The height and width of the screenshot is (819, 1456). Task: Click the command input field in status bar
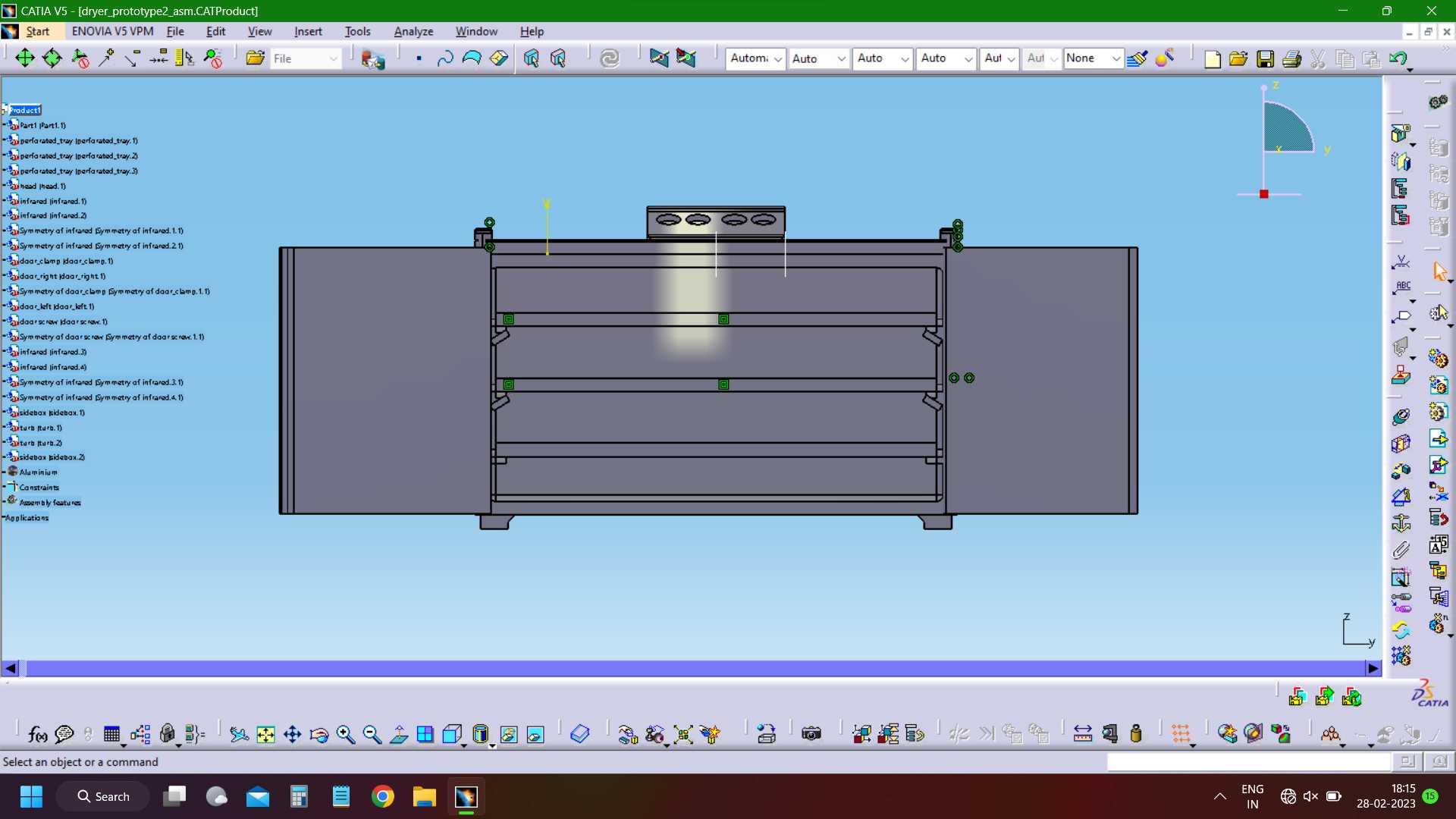(x=1248, y=761)
